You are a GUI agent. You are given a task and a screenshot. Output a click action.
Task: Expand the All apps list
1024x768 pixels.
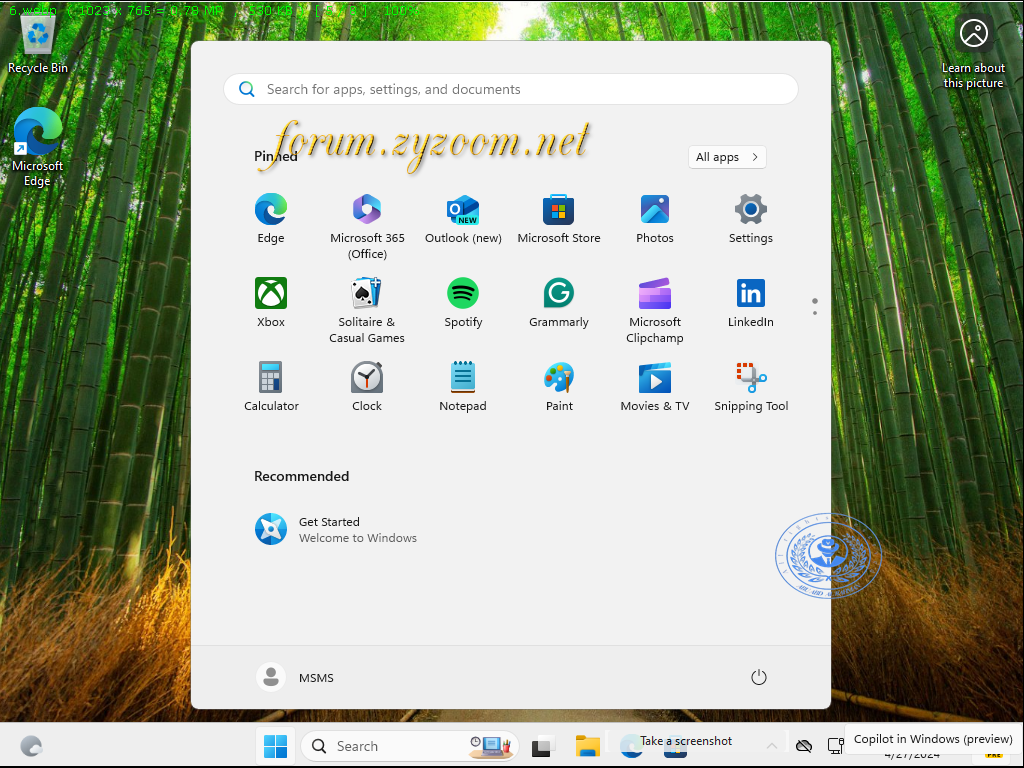[727, 157]
